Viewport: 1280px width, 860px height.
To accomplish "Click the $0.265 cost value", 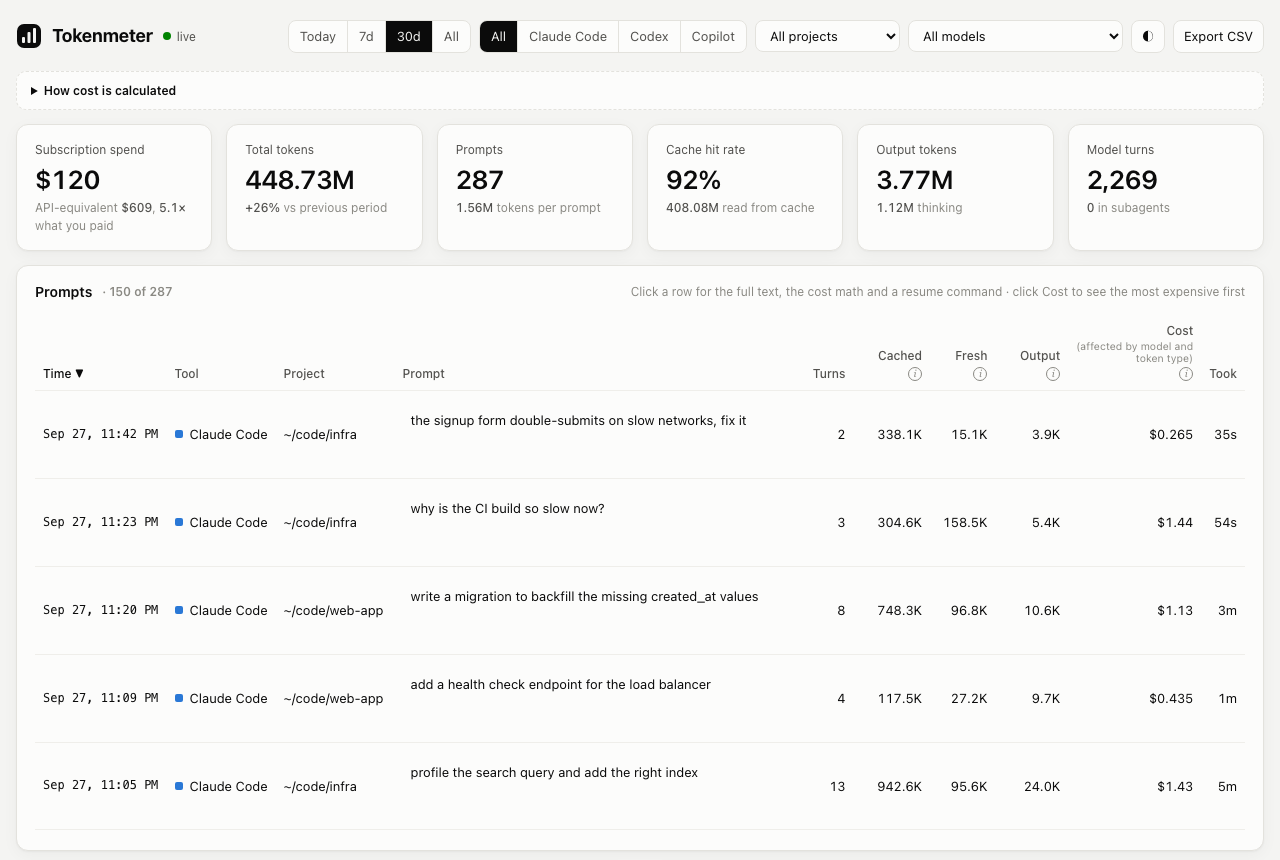I will click(x=1171, y=435).
